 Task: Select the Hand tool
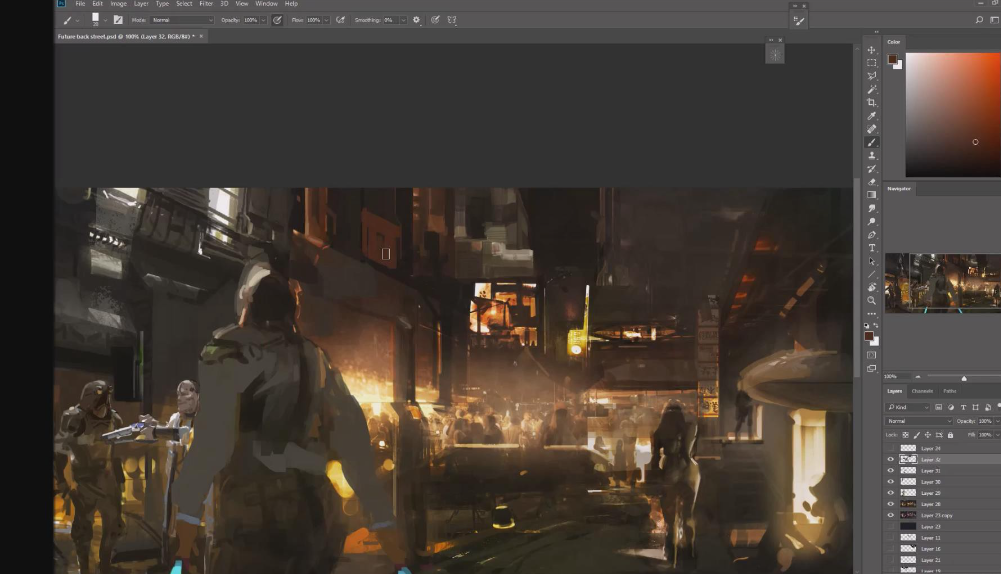click(871, 287)
